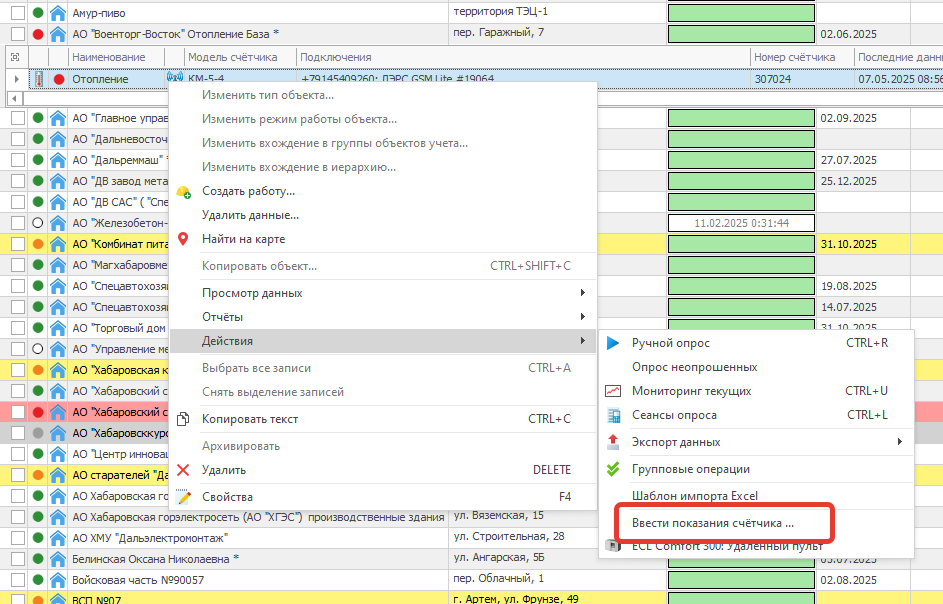Screen dimensions: 943x604
Task: Click the green status dot for АО ХМУ "Дальэлектромонтаж"
Action: [38, 538]
